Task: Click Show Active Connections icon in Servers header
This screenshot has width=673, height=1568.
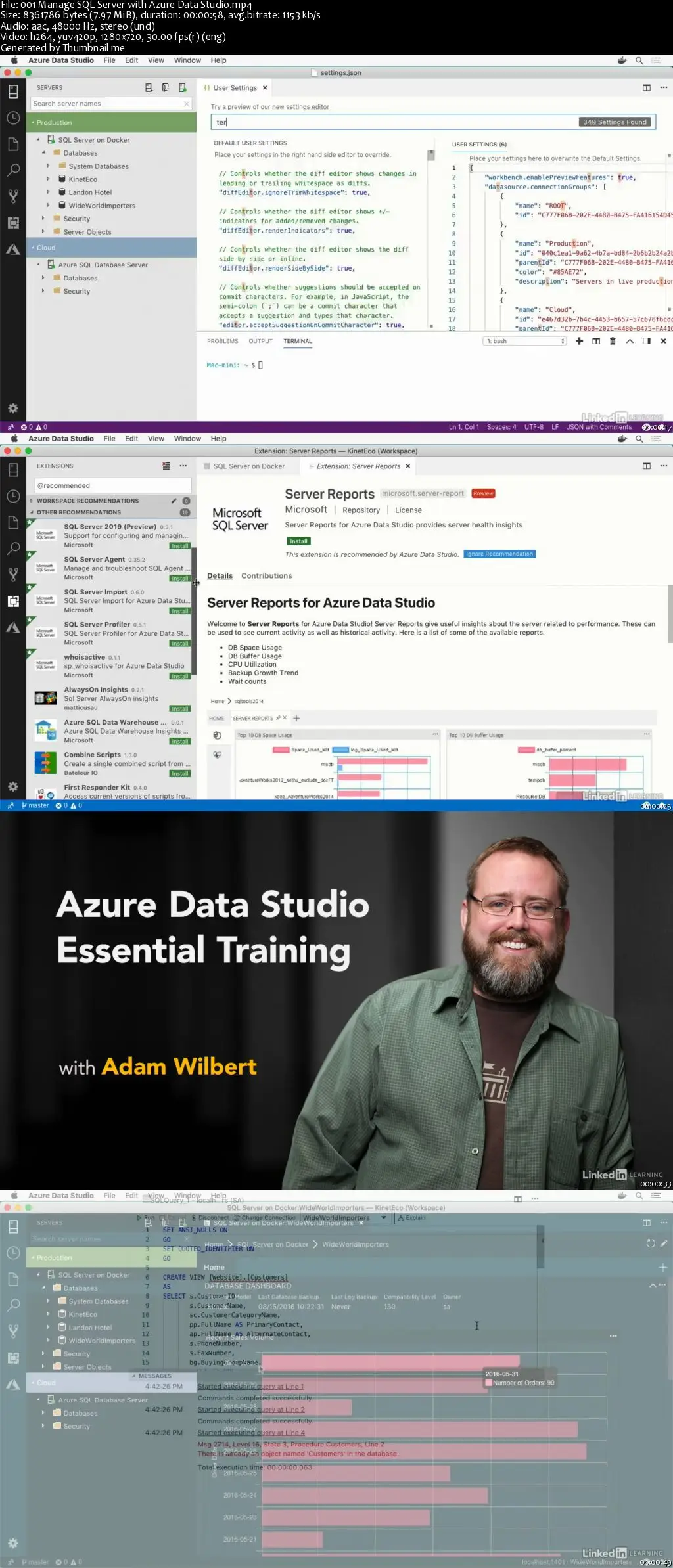Action: [x=183, y=87]
